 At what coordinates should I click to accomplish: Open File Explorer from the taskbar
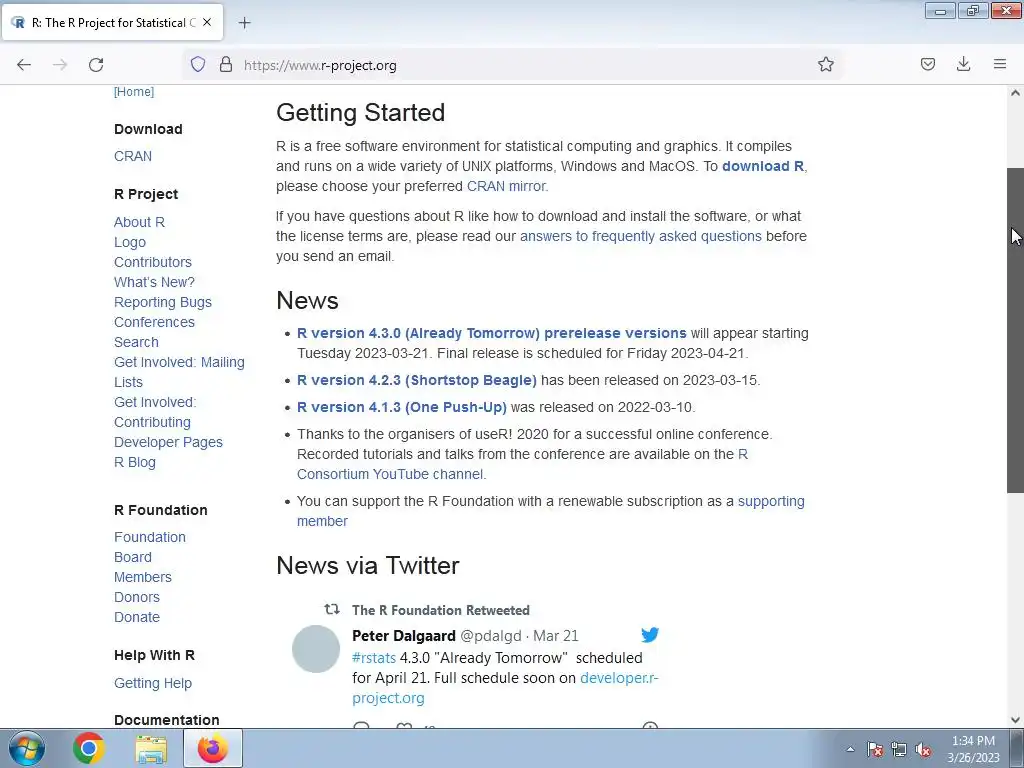(x=151, y=748)
